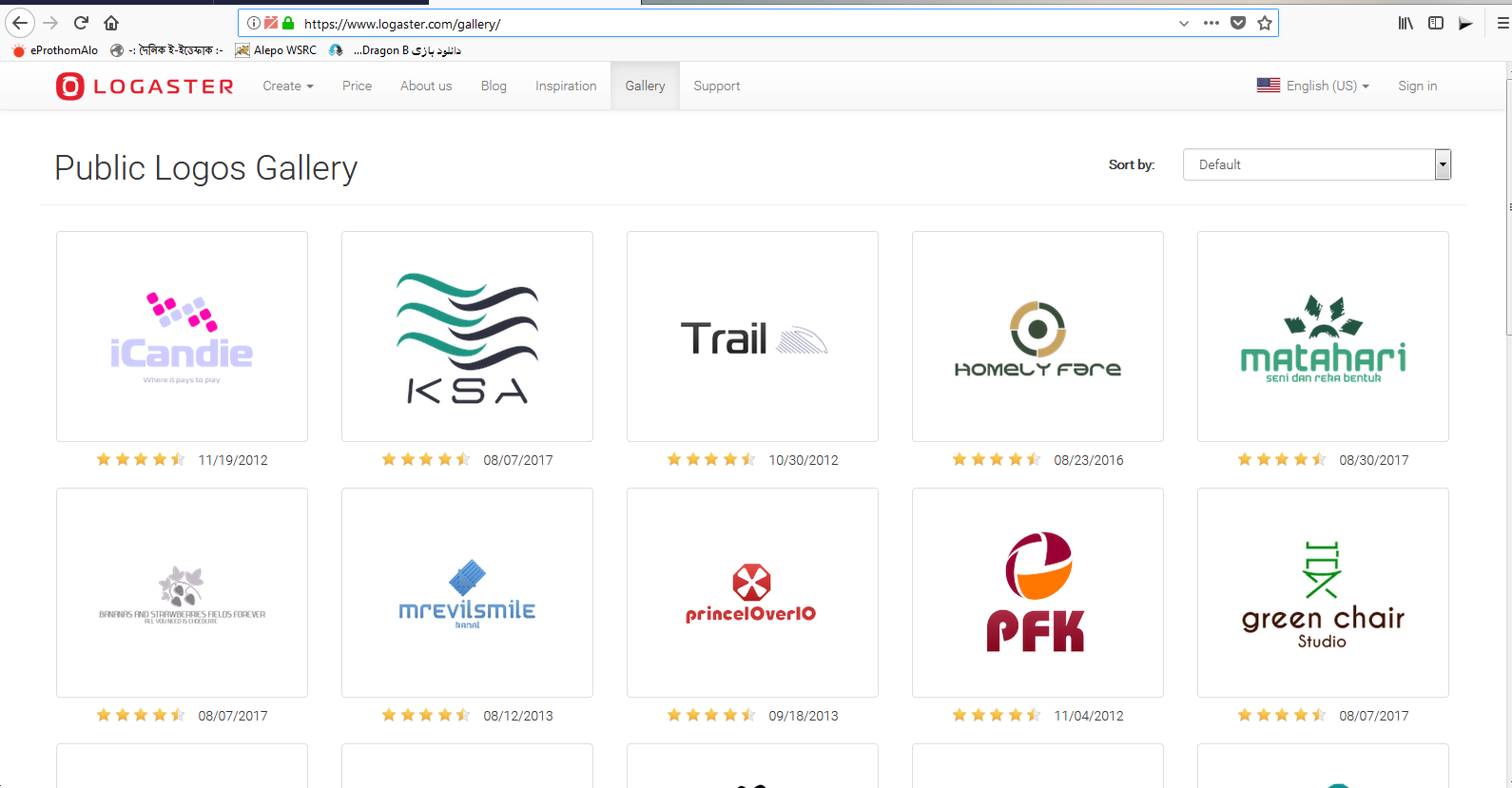The height and width of the screenshot is (788, 1512).
Task: Toggle the browser sidebar
Action: [1436, 23]
